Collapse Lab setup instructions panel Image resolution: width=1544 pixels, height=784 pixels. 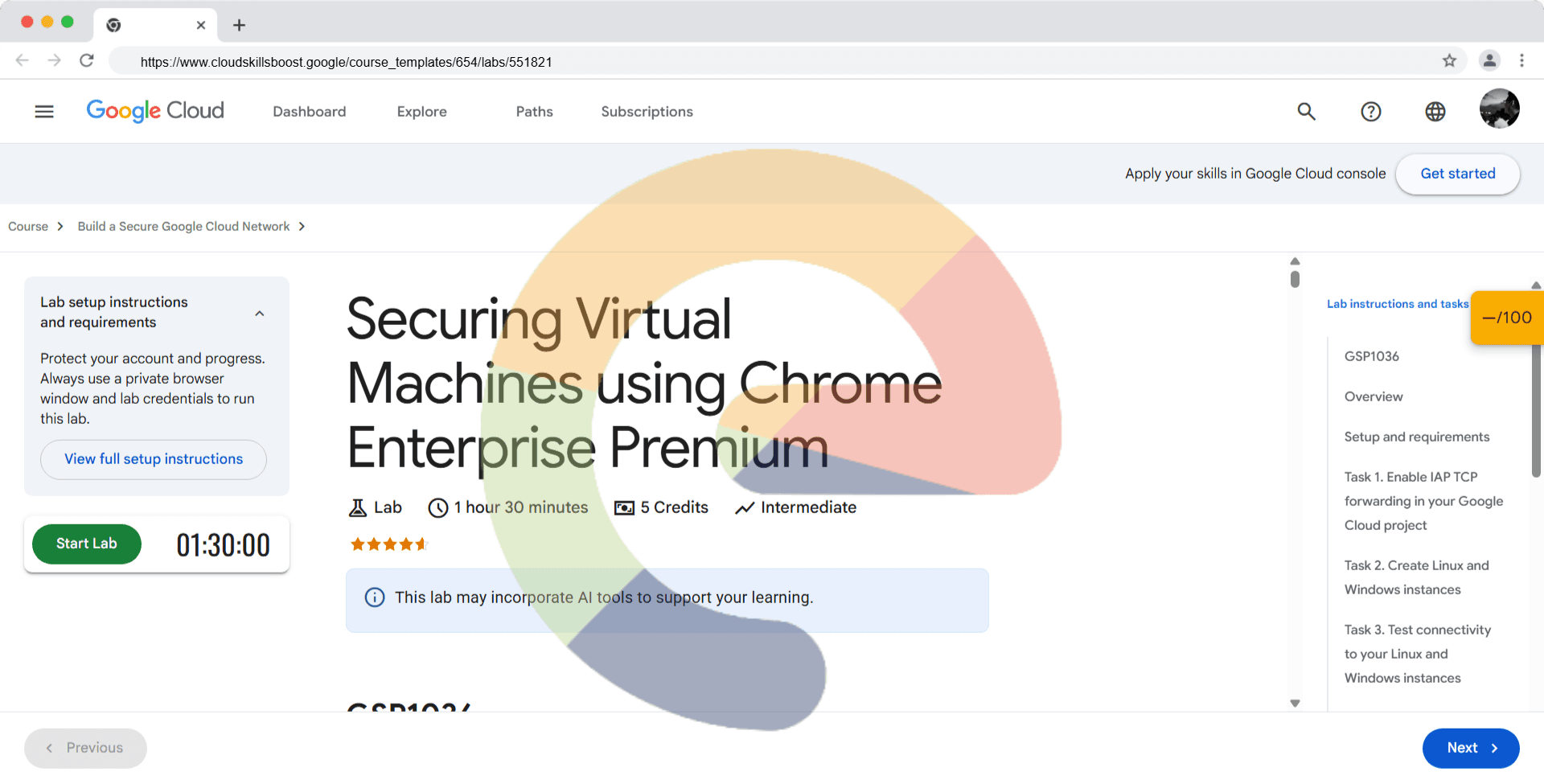coord(259,314)
